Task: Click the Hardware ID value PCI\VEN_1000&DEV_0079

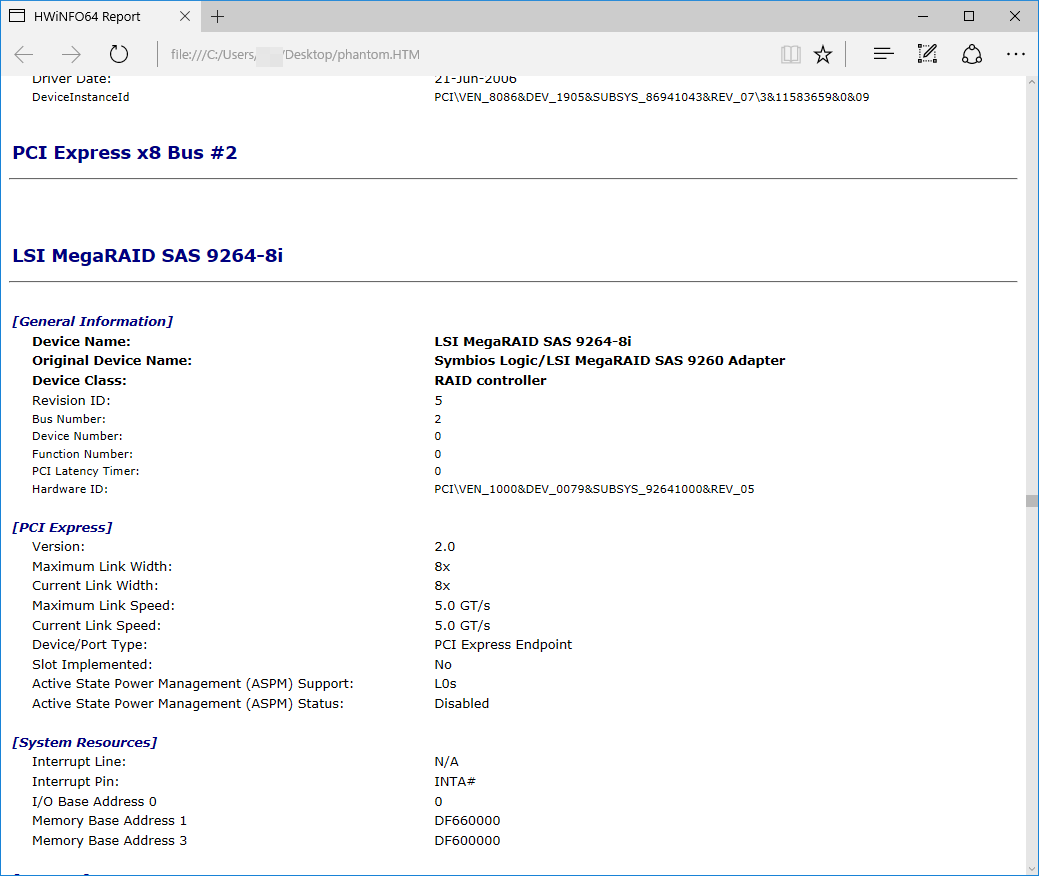Action: (x=594, y=489)
